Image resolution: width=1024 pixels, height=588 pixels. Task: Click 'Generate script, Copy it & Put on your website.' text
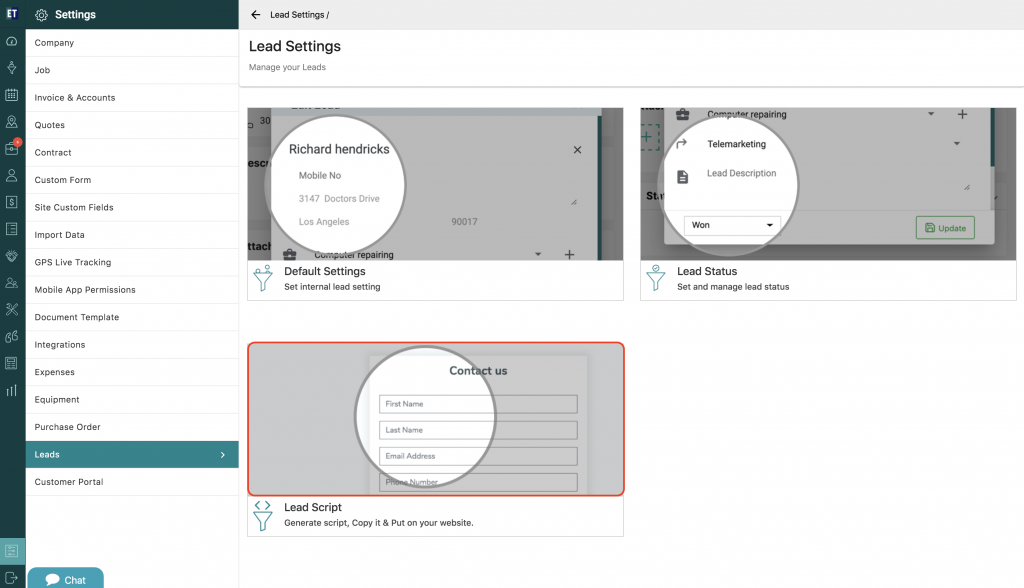tap(379, 523)
